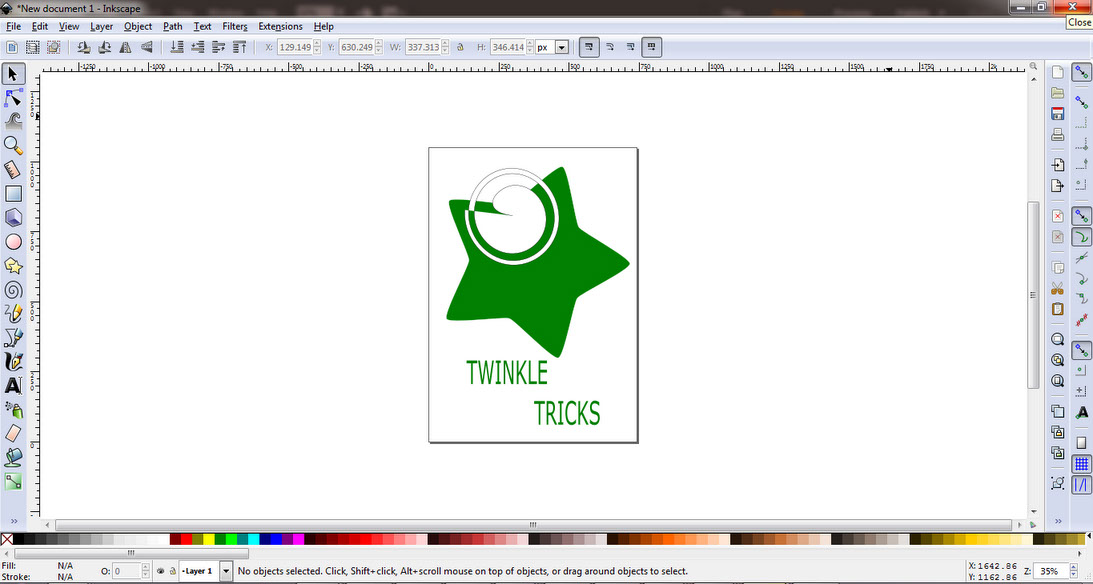
Task: Toggle snap to grids button
Action: coord(1081,463)
